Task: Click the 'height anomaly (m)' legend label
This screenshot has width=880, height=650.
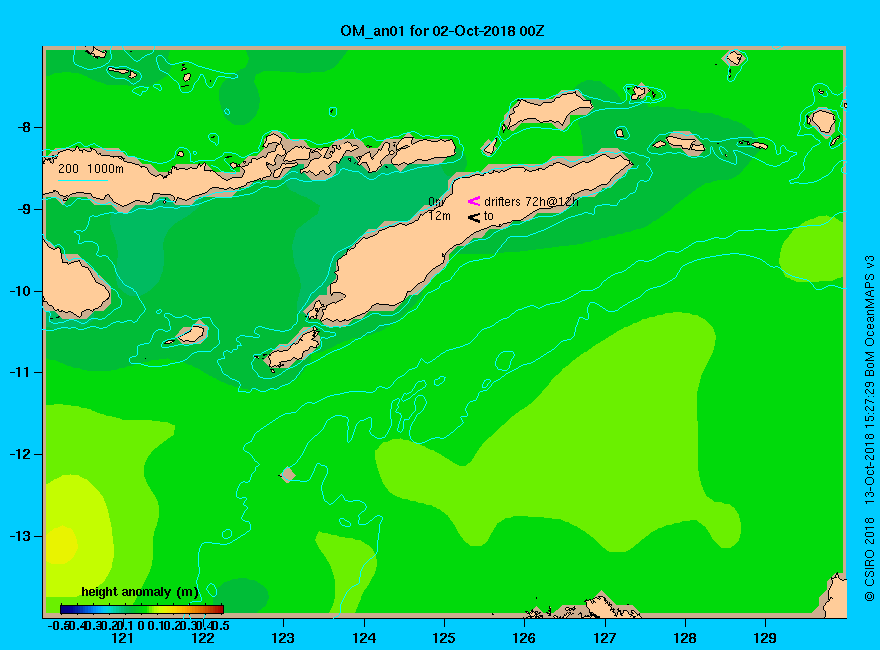Action: pos(140,592)
